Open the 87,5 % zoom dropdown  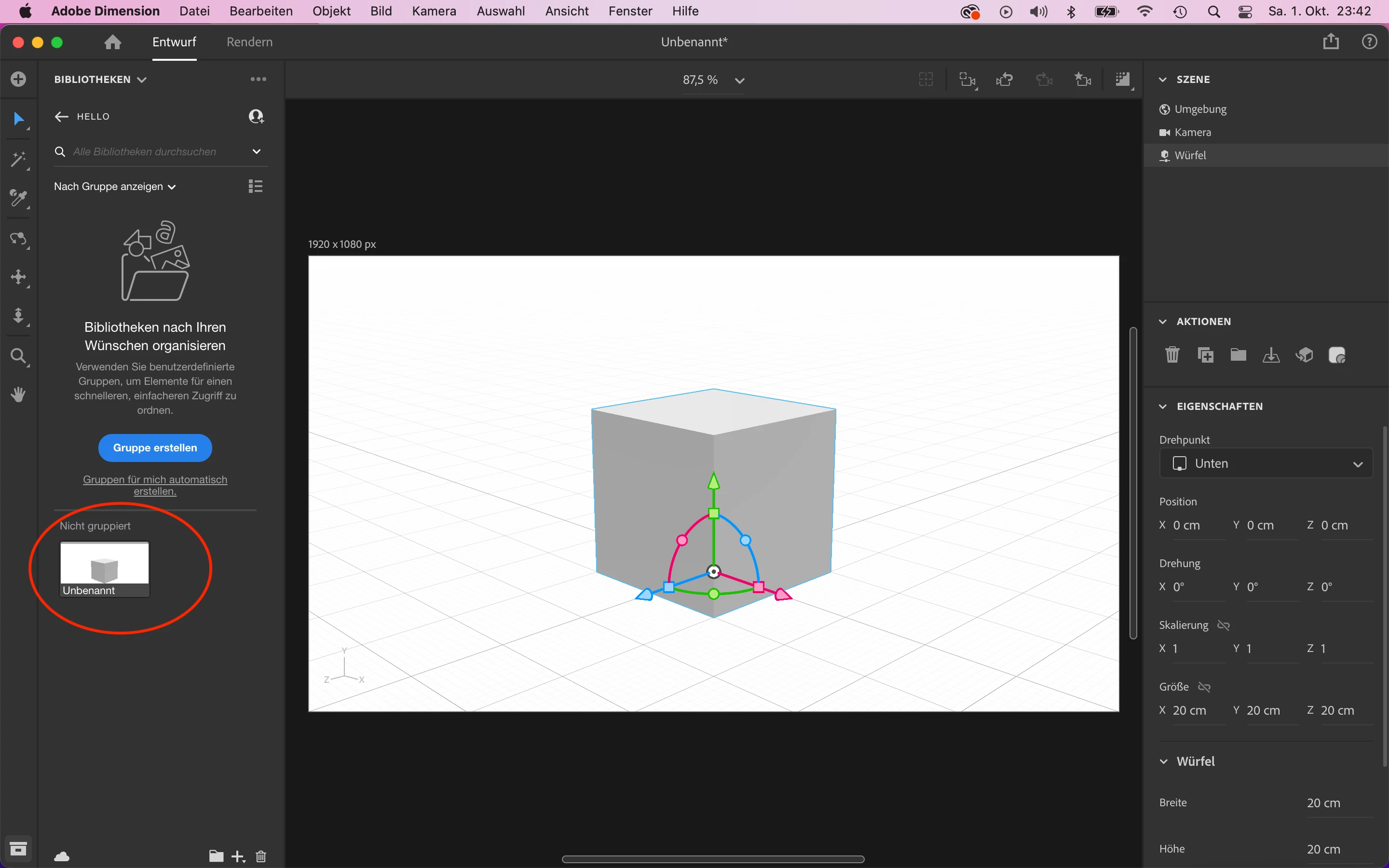click(739, 81)
